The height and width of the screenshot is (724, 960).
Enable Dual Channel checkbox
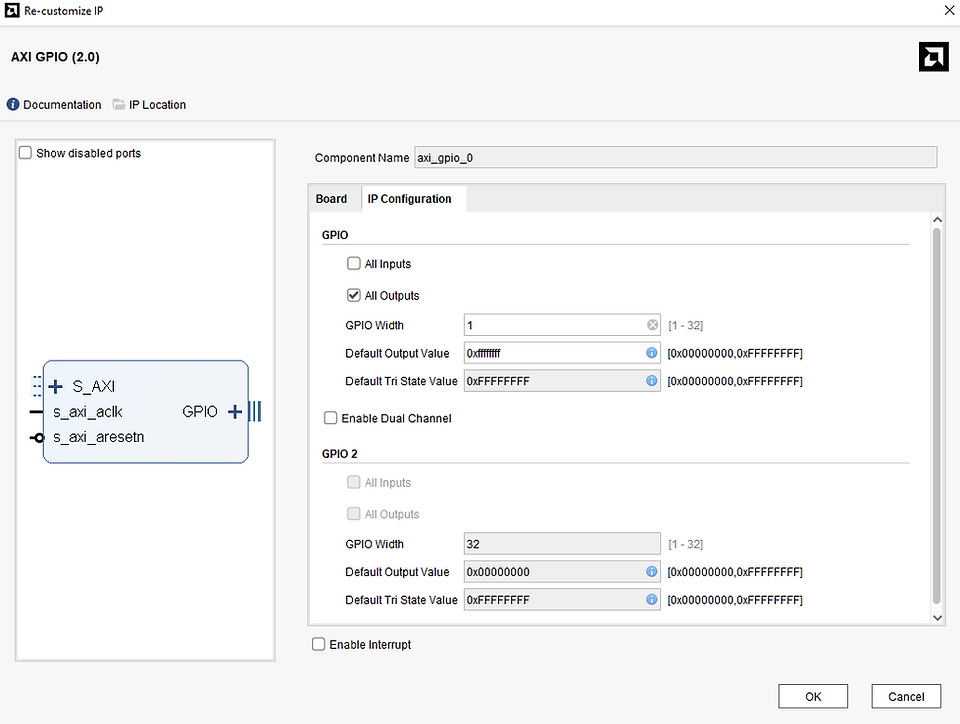pos(331,418)
